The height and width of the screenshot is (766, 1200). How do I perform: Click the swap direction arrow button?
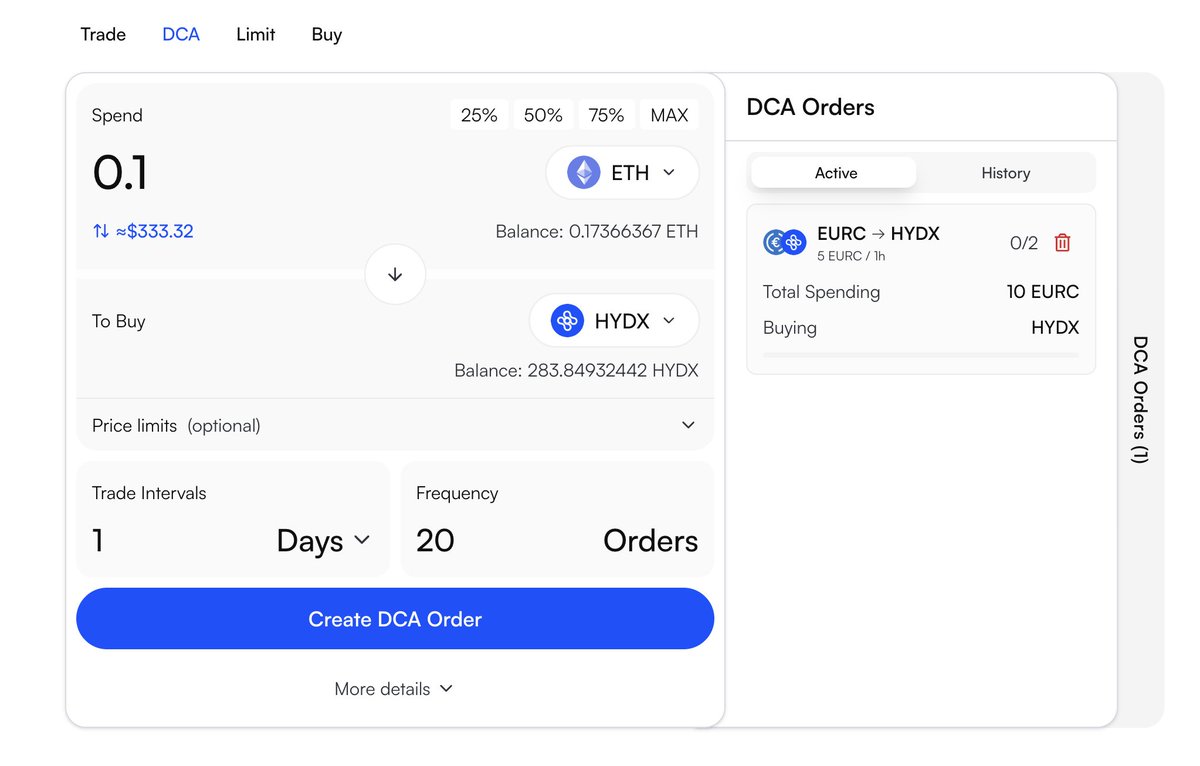[x=395, y=274]
